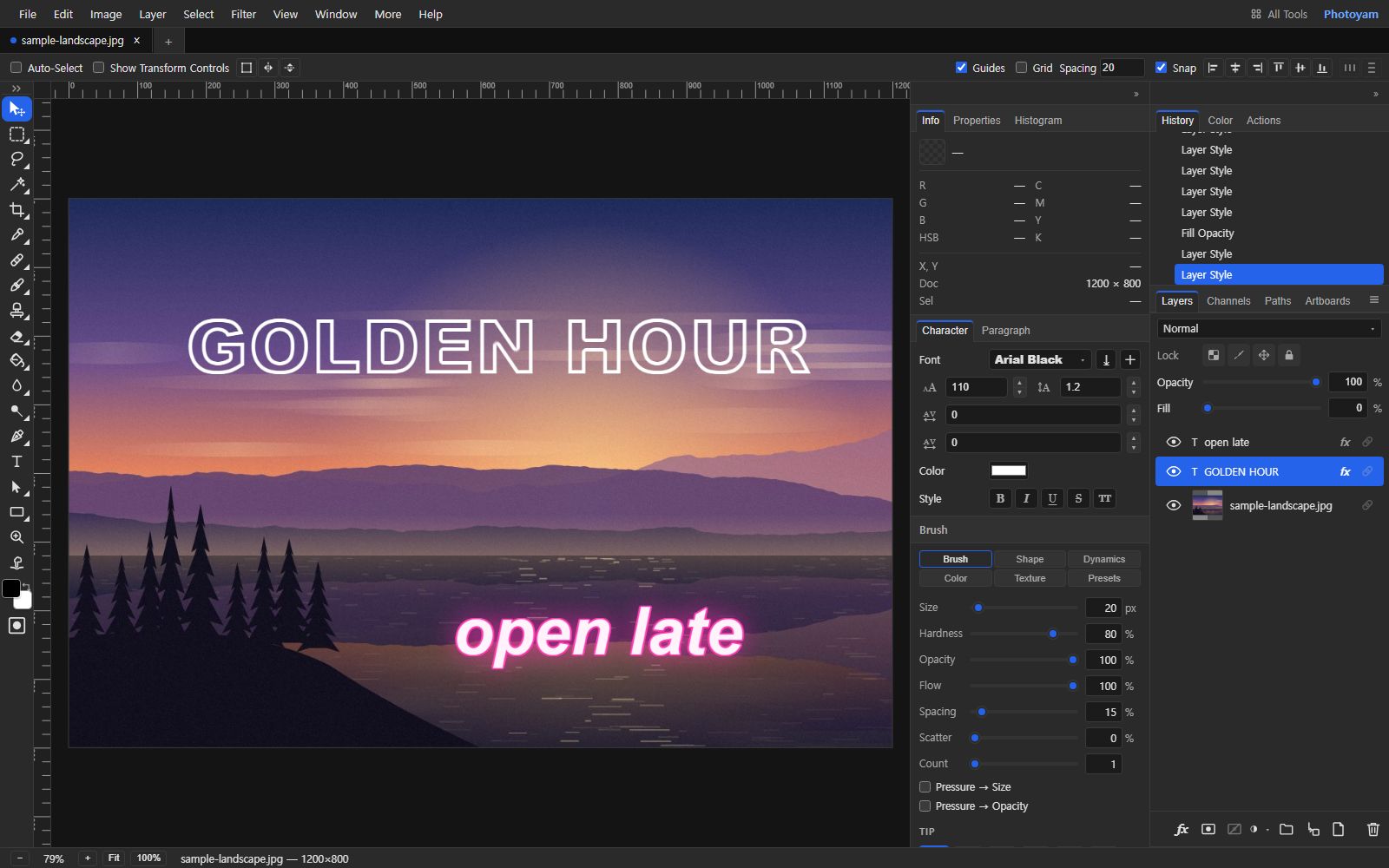
Task: Disable the Snap checkbox
Action: (x=1161, y=67)
